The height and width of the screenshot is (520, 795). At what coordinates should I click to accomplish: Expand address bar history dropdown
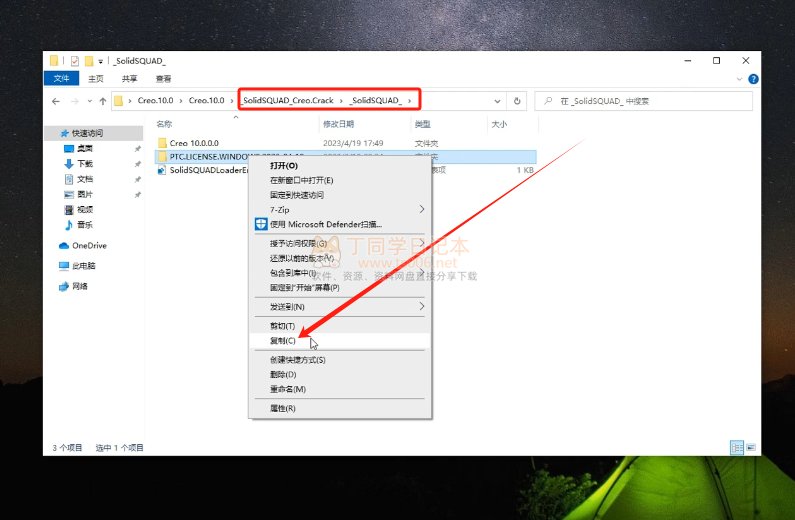click(497, 101)
